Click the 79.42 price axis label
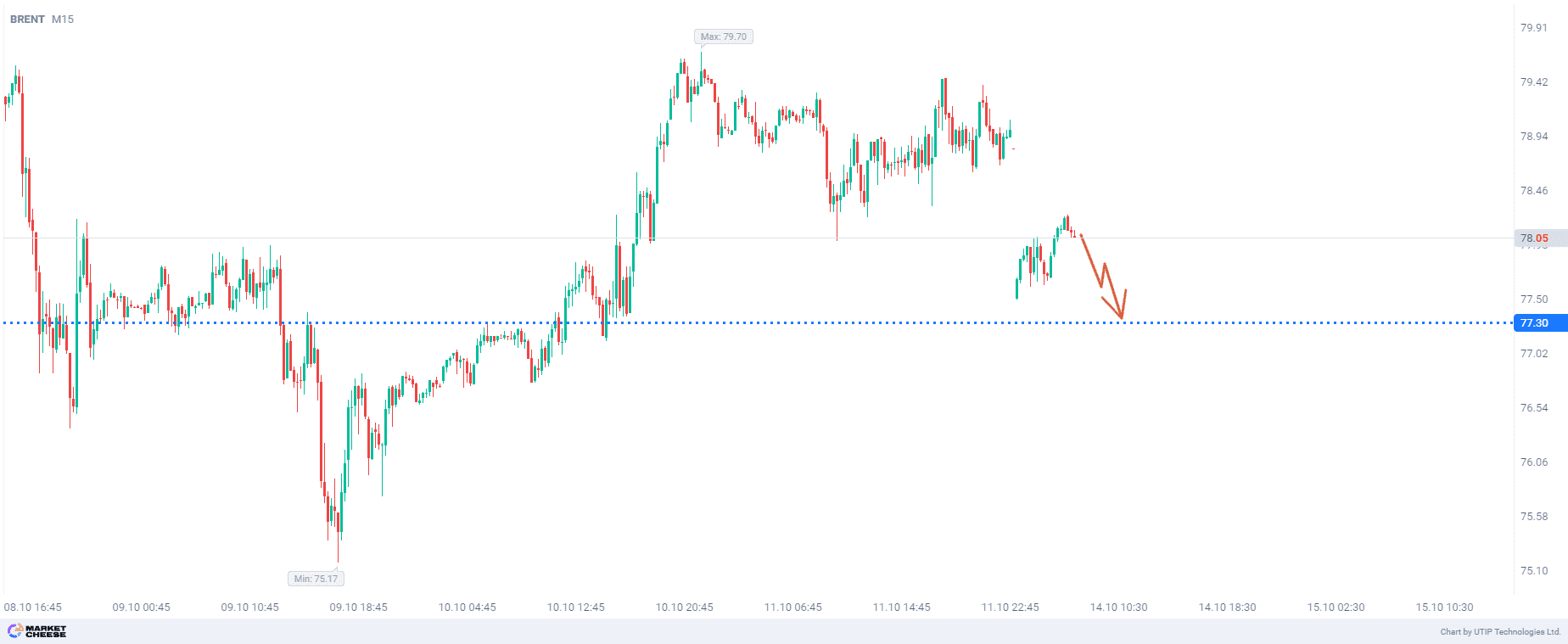The image size is (1568, 644). click(x=1534, y=82)
